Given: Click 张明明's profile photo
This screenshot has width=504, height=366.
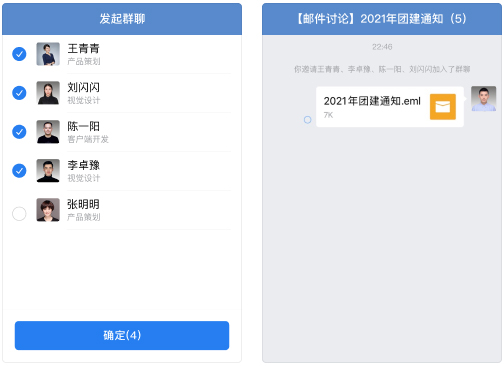Looking at the screenshot, I should [x=48, y=210].
